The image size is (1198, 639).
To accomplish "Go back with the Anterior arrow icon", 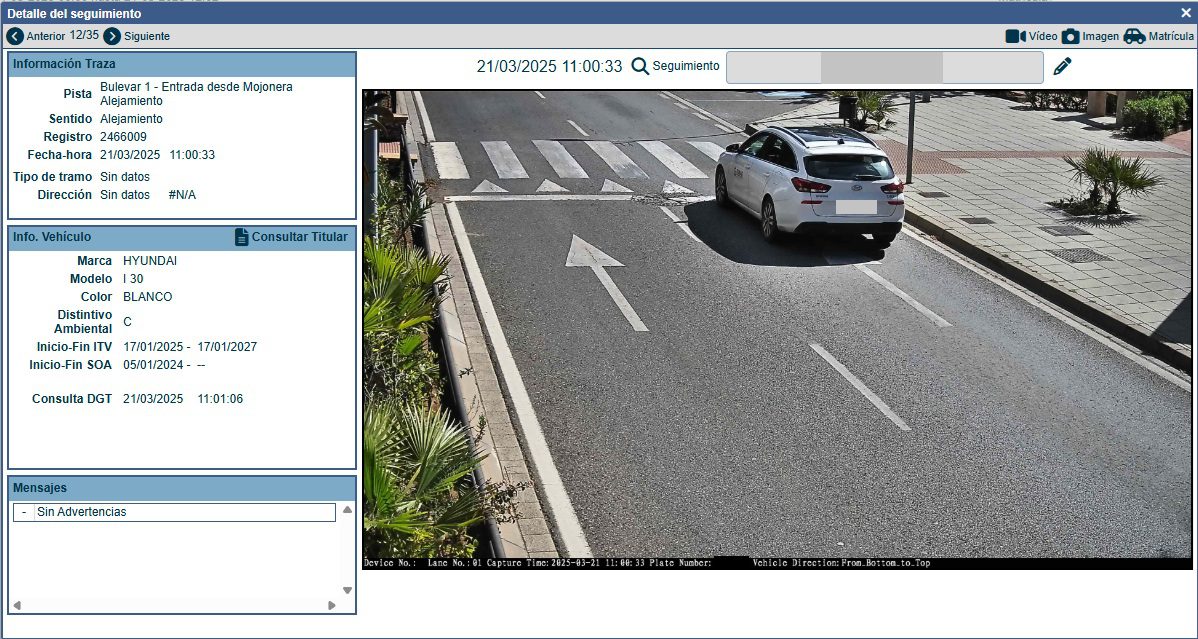I will (14, 35).
